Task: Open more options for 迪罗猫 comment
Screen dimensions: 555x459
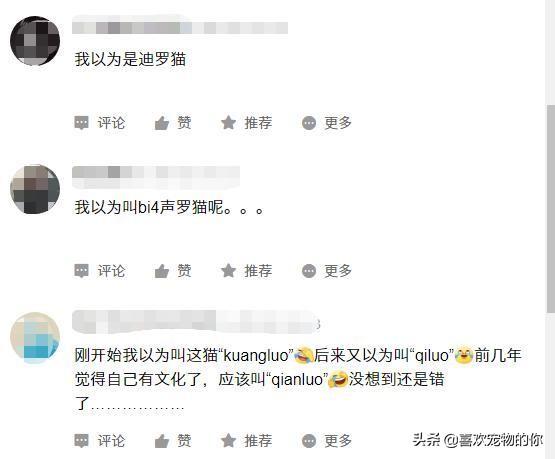Action: click(309, 123)
